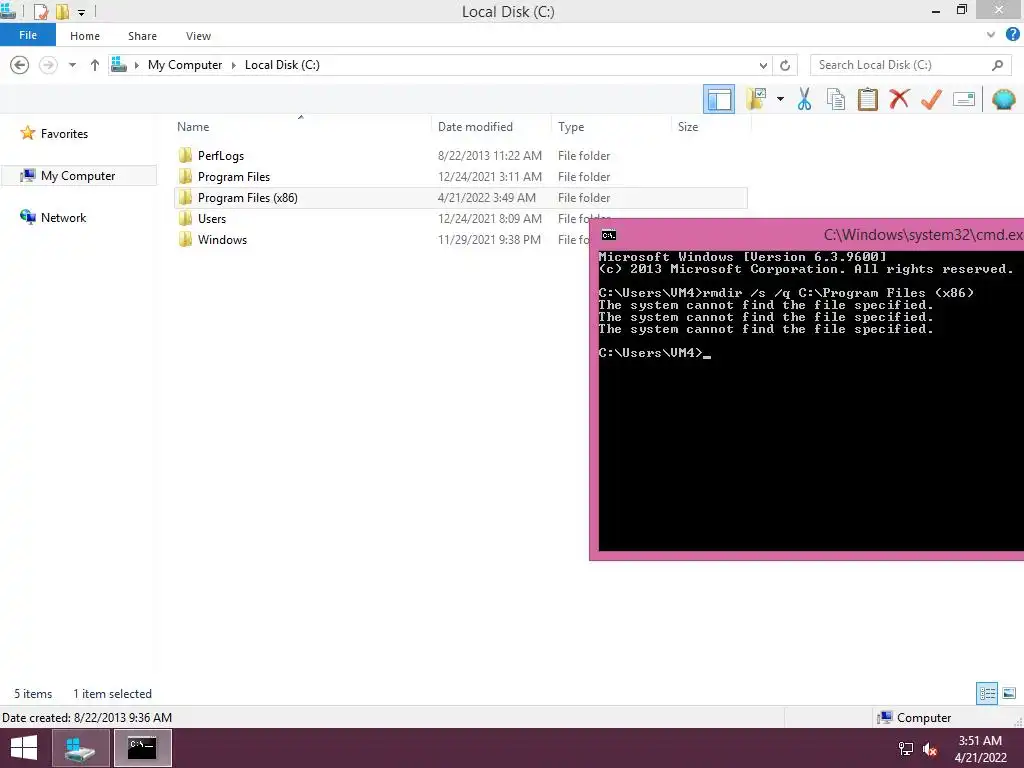The width and height of the screenshot is (1024, 768).
Task: Select the Users folder
Action: [212, 218]
